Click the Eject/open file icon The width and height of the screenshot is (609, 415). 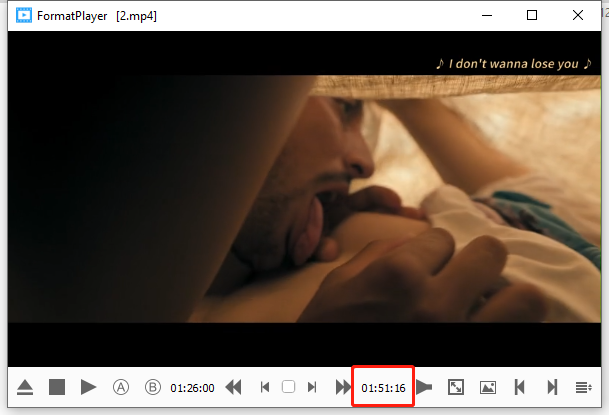(x=24, y=387)
